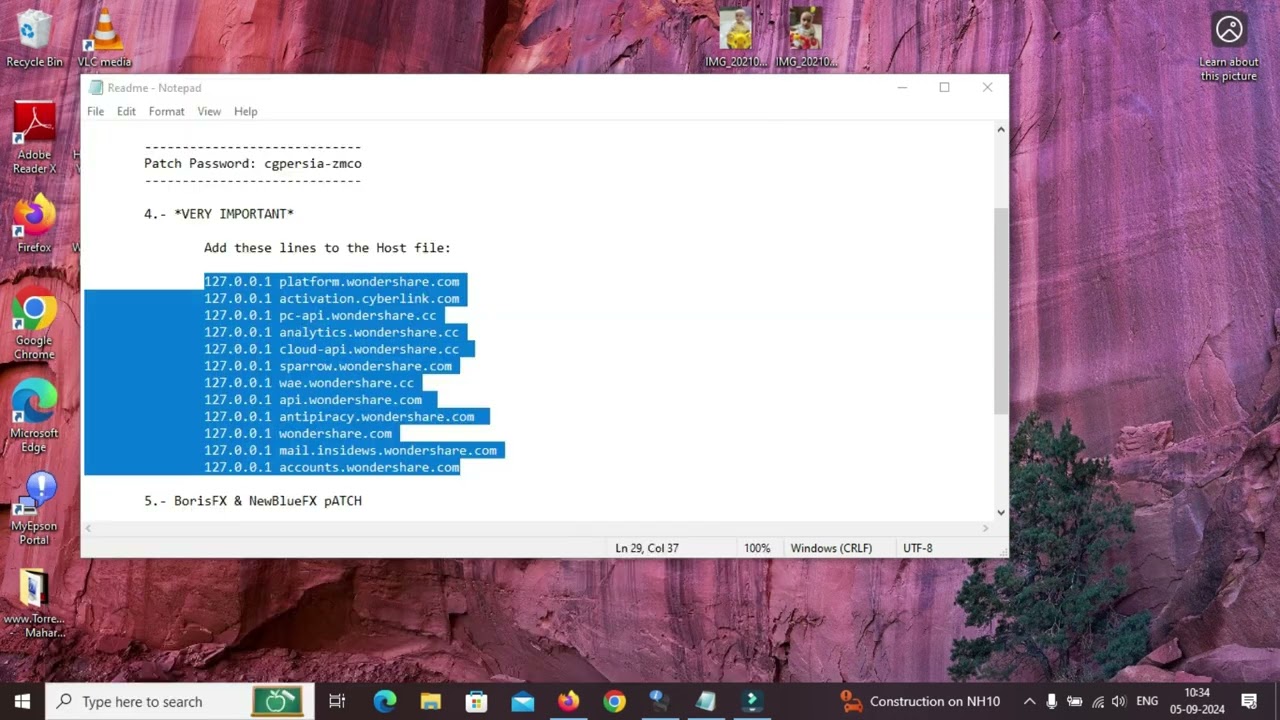Click the microphone tray icon
The height and width of the screenshot is (720, 1280).
coord(1051,701)
